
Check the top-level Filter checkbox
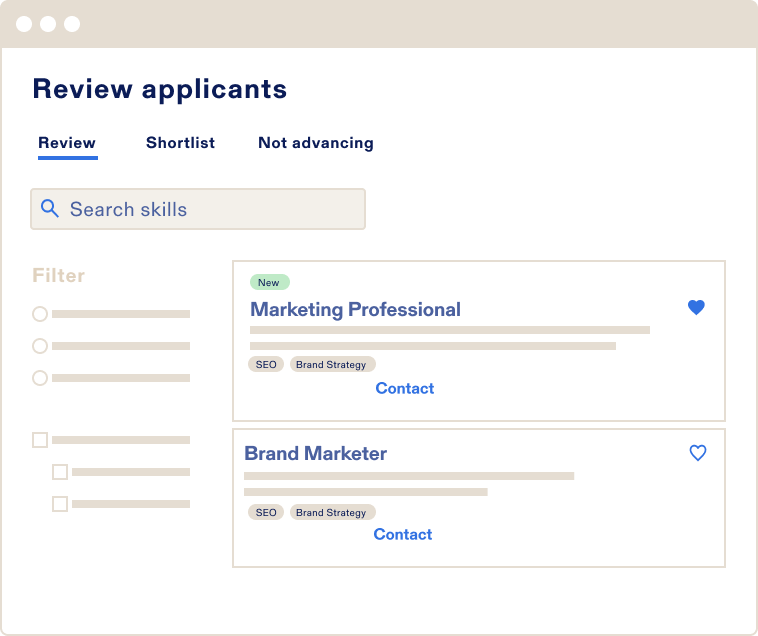point(40,440)
